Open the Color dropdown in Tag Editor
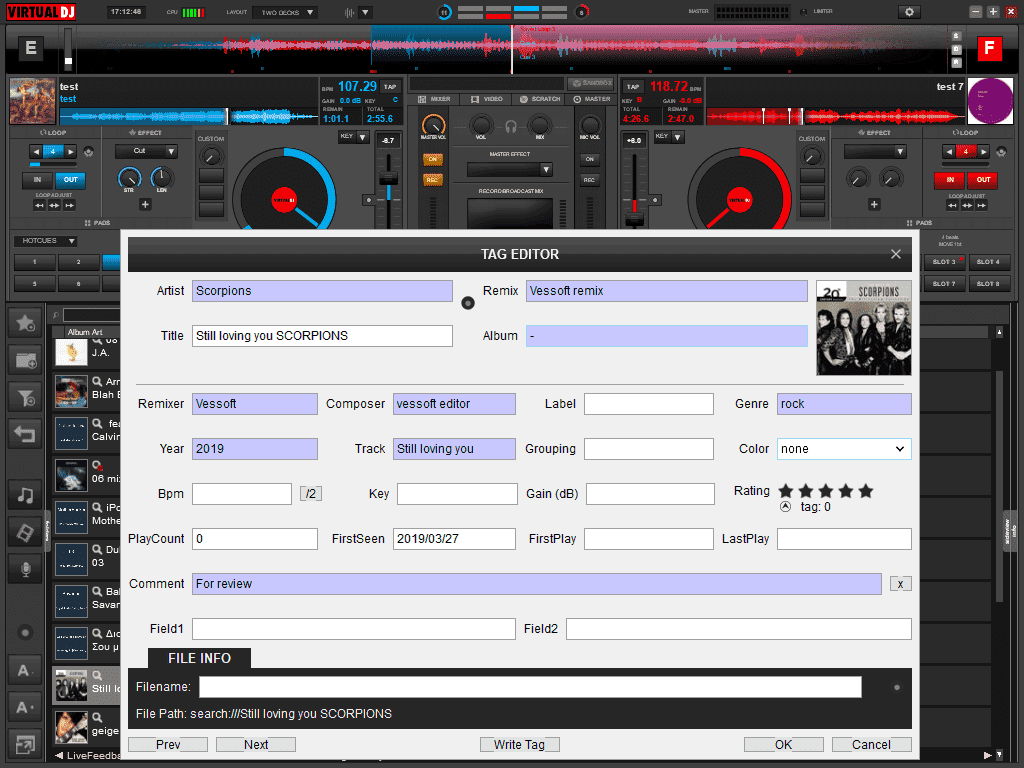Image resolution: width=1024 pixels, height=768 pixels. point(844,449)
